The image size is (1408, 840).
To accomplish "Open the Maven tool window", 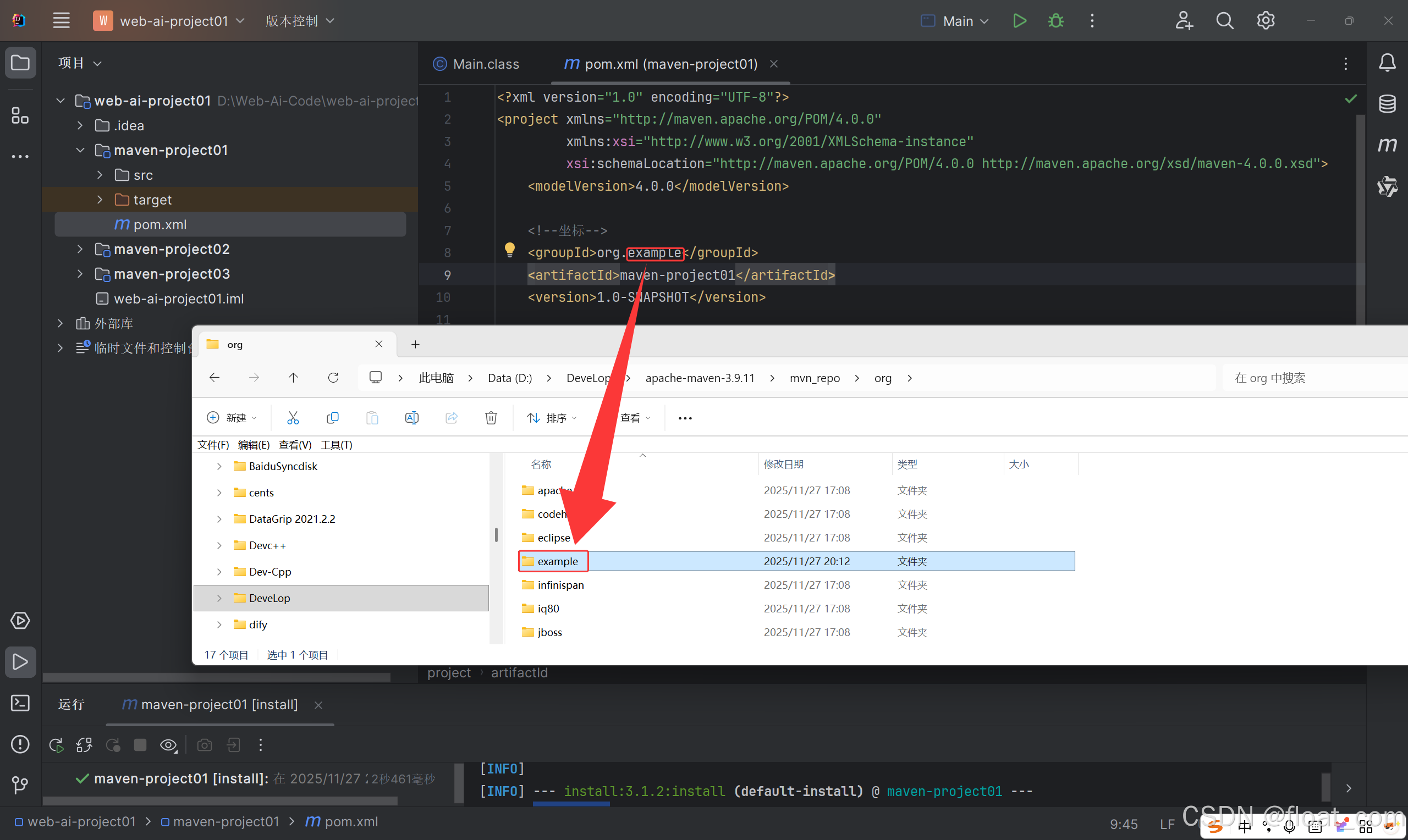I will 1387,145.
